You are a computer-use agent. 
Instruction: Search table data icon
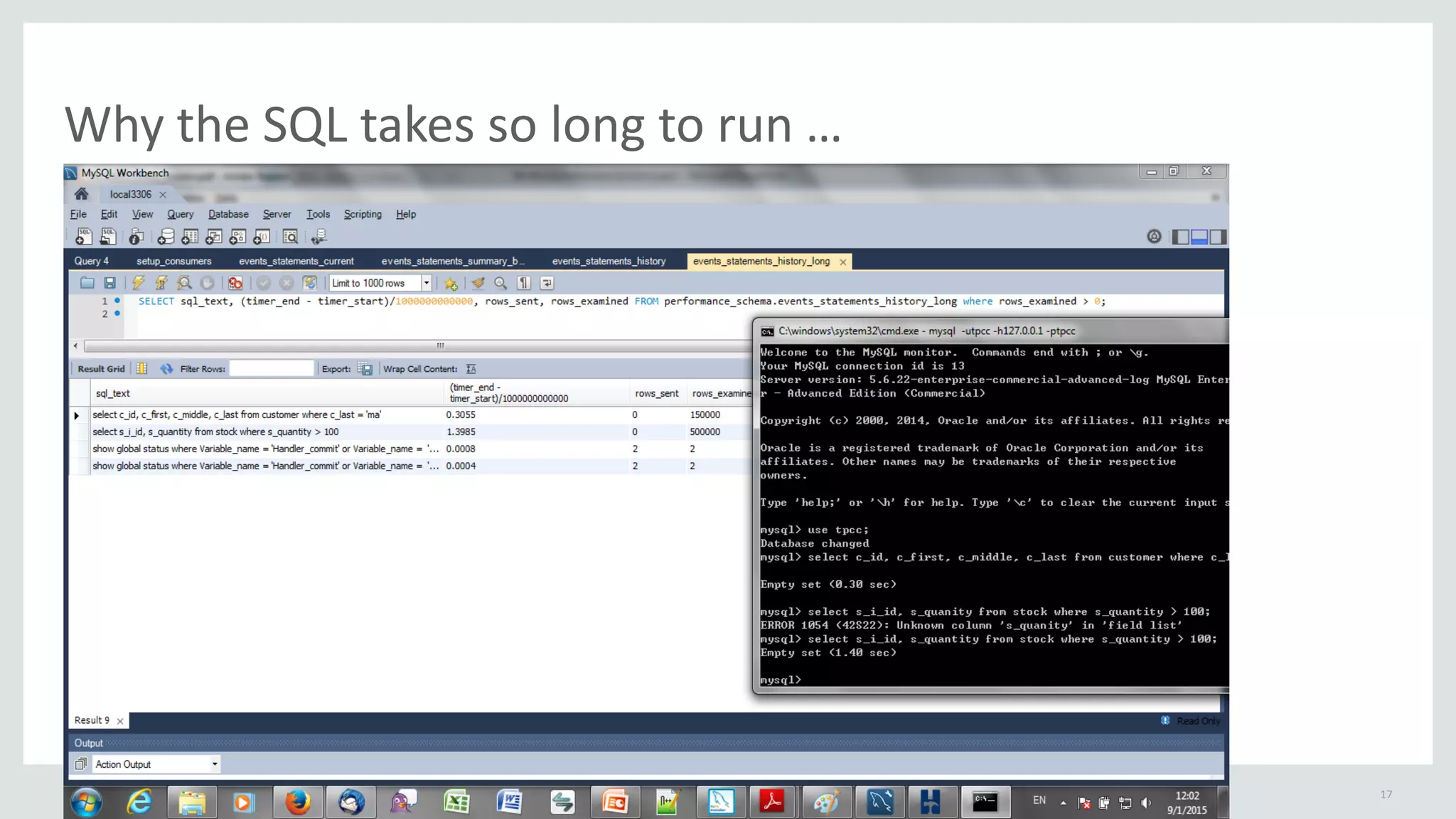click(x=290, y=237)
